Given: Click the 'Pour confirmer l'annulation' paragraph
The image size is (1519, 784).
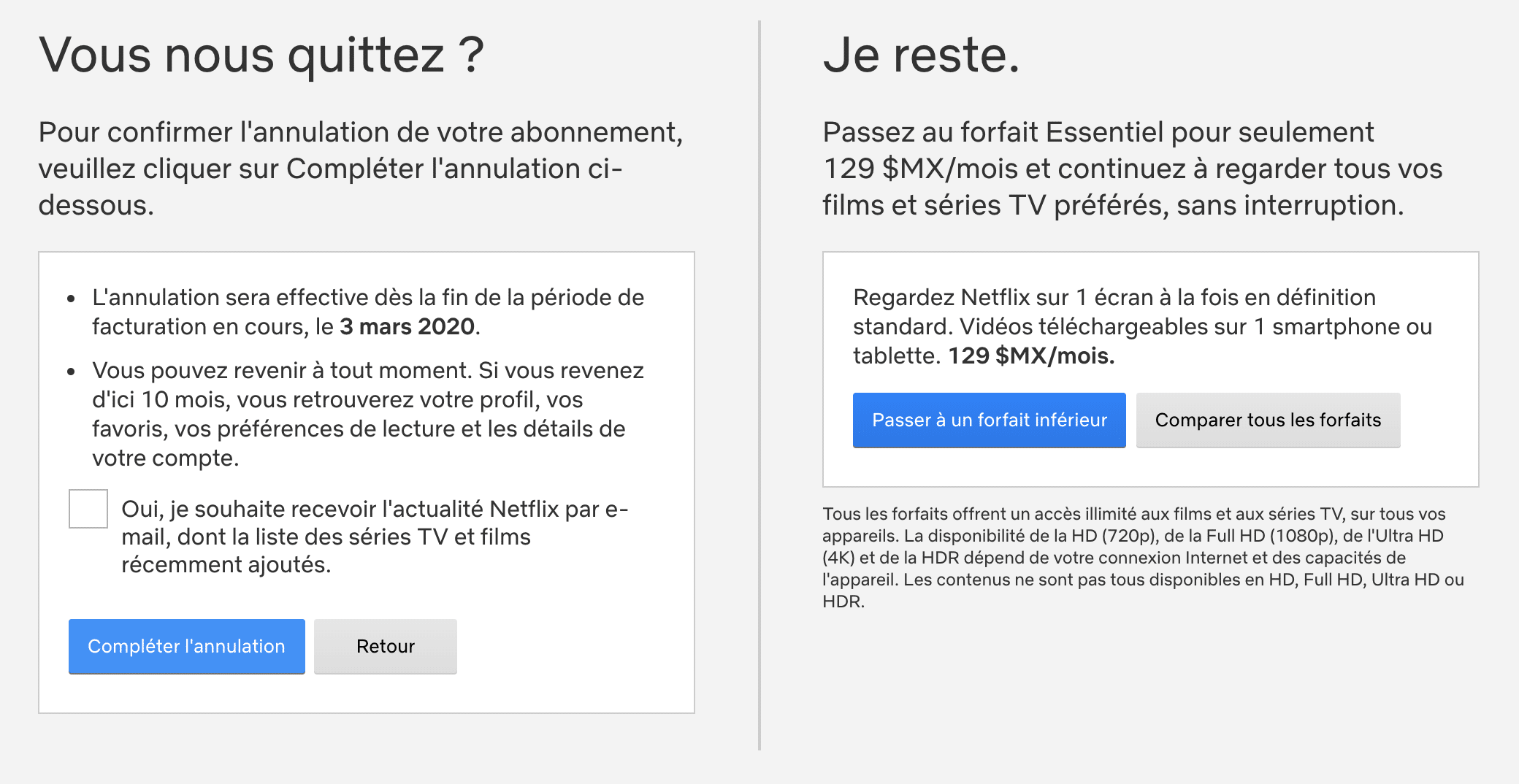Looking at the screenshot, I should 361,169.
